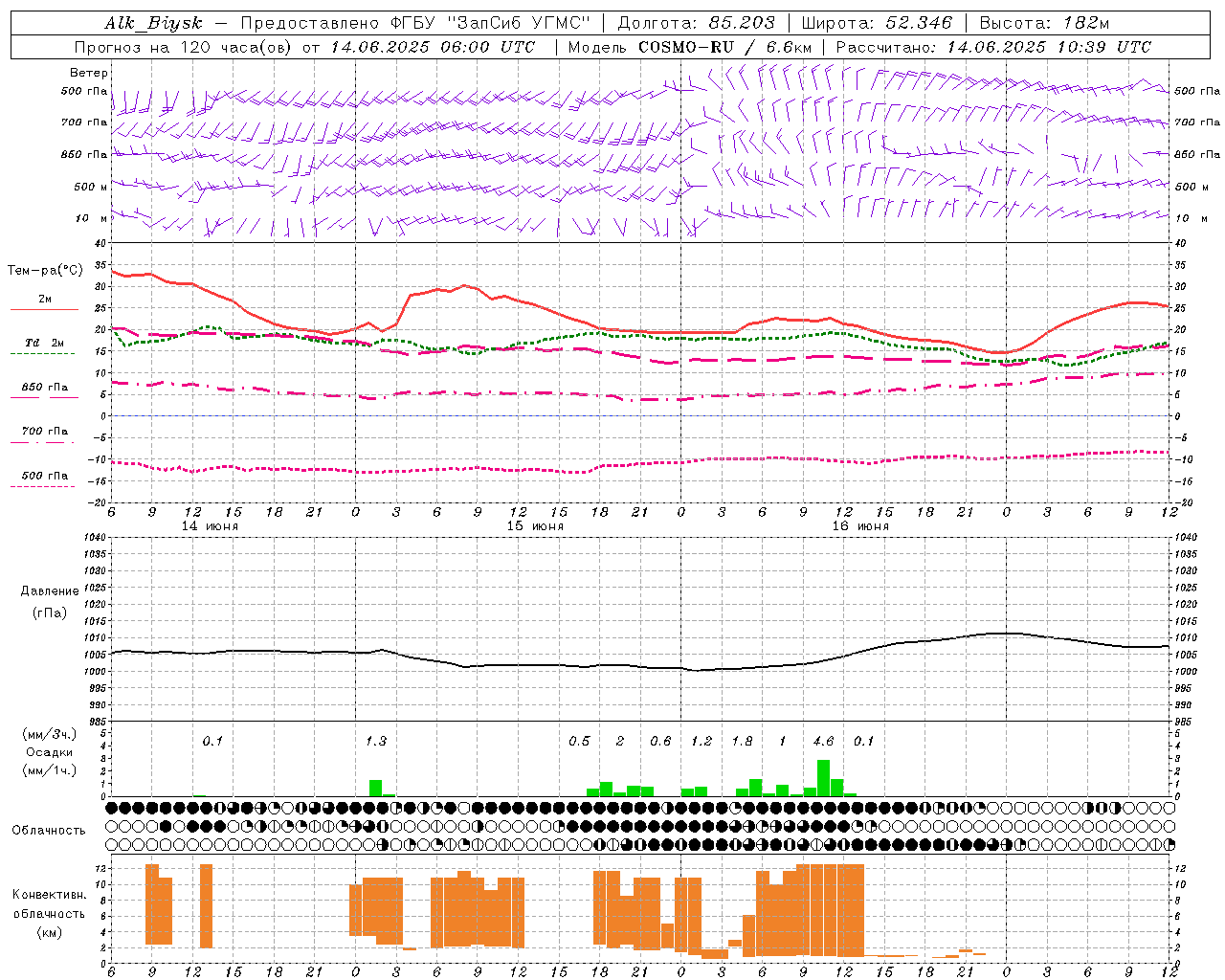The width and height of the screenshot is (1225, 980).
Task: Click the 4.6 precipitation total
Action: point(823,741)
